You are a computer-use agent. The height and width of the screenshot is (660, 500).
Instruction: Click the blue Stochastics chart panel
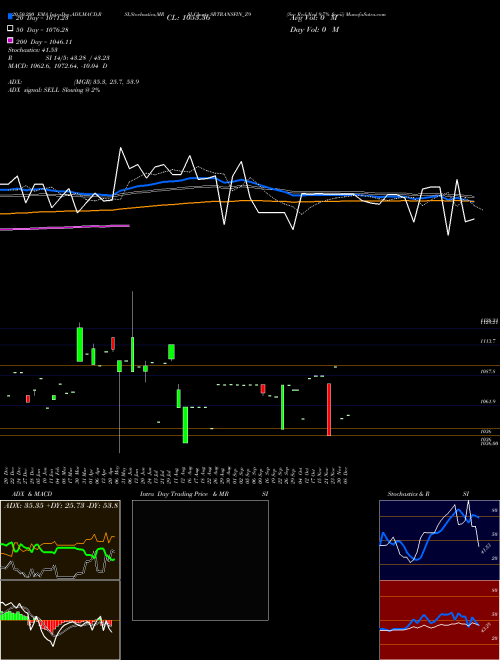[x=439, y=540]
